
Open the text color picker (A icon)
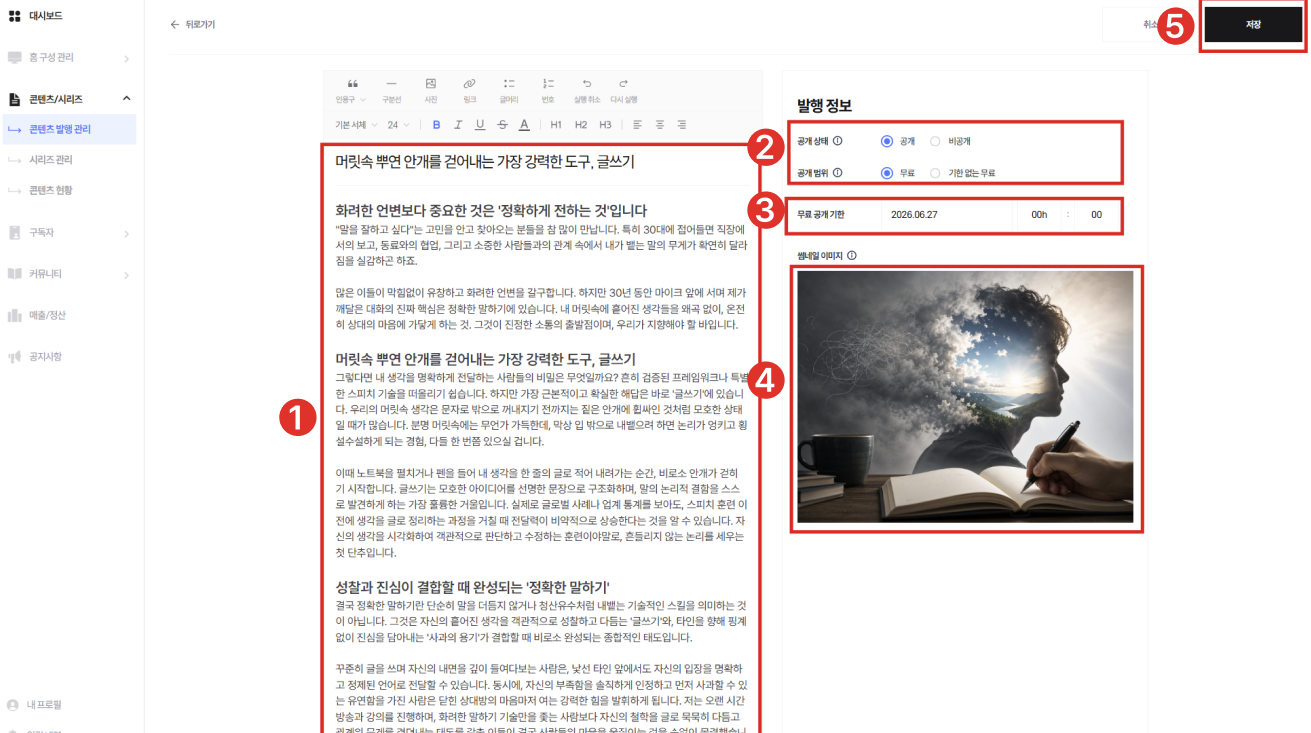[x=524, y=125]
